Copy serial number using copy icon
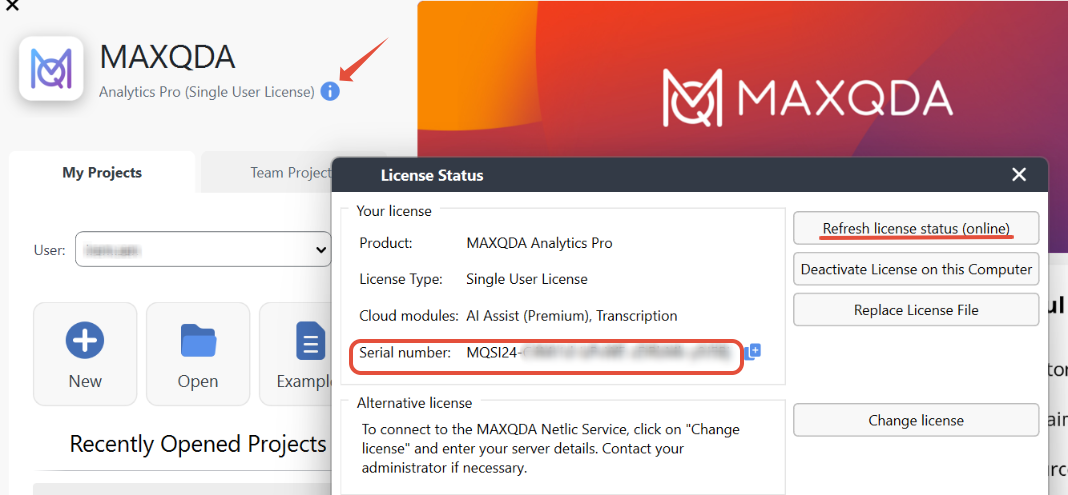Screen dimensions: 1068x495 pyautogui.click(x=752, y=352)
